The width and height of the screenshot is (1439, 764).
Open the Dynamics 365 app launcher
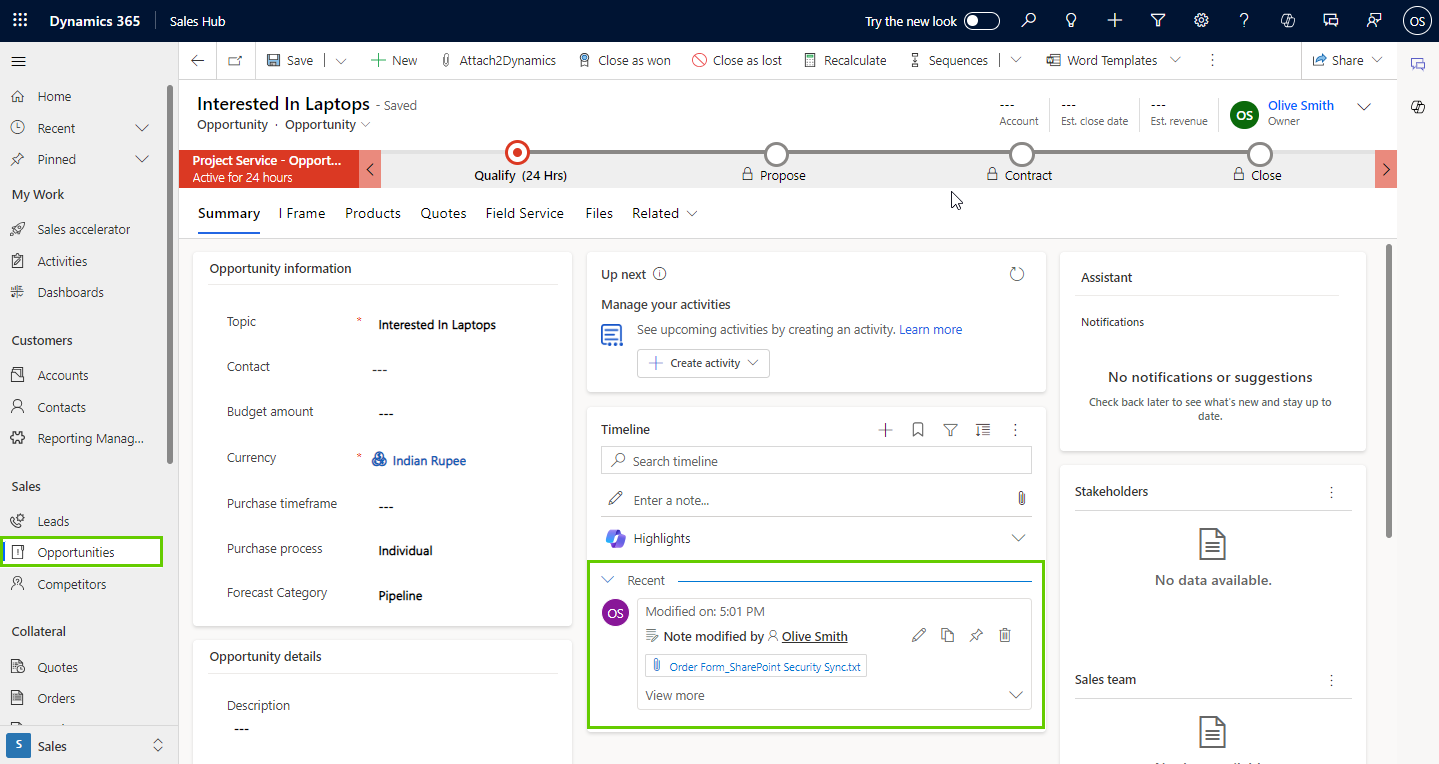click(x=20, y=21)
